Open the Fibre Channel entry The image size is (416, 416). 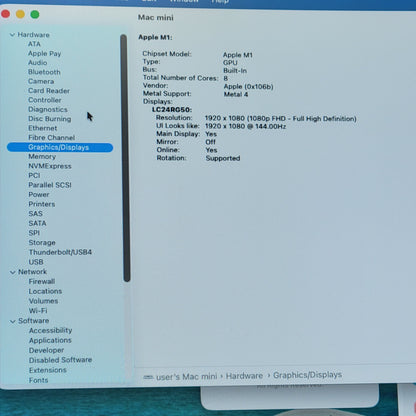tap(52, 137)
